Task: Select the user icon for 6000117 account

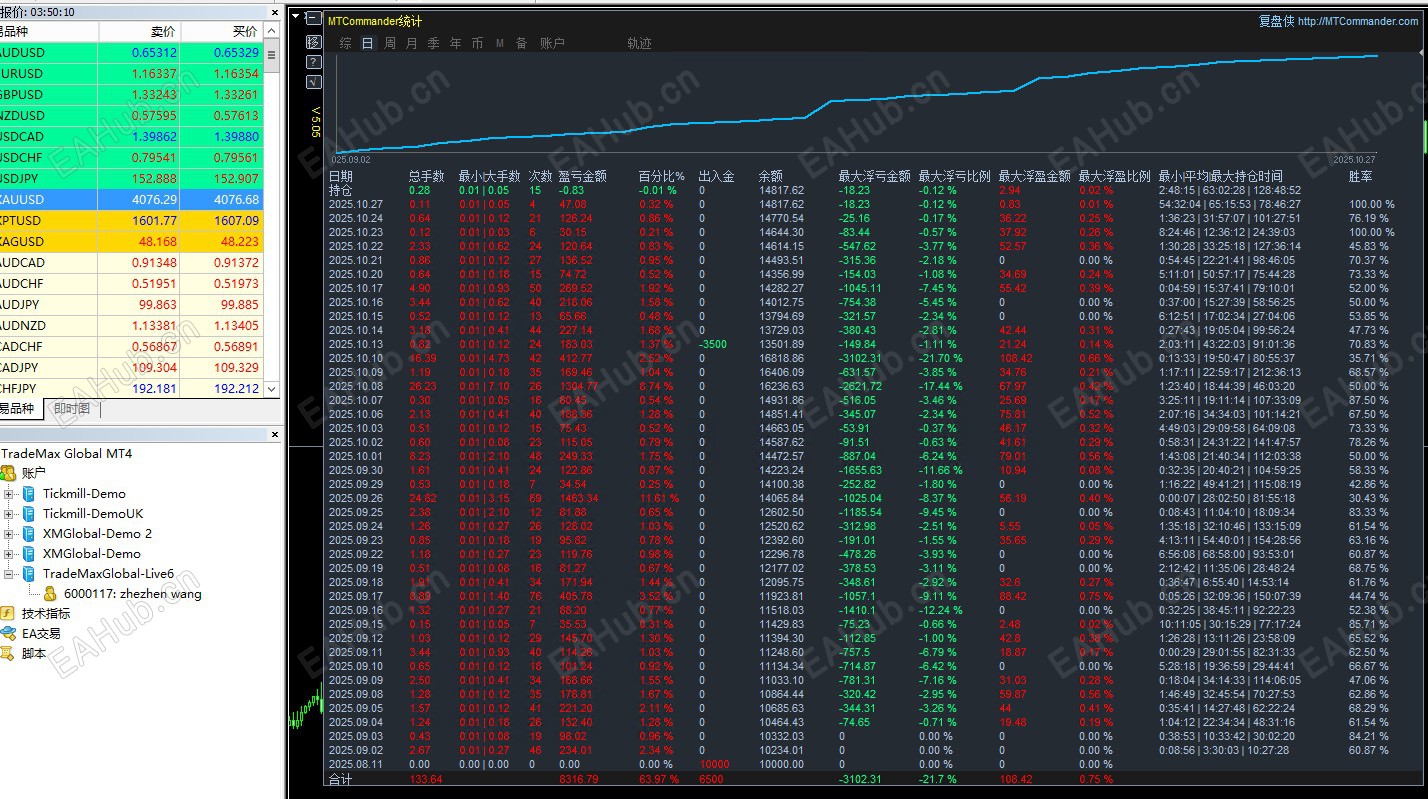Action: [49, 594]
